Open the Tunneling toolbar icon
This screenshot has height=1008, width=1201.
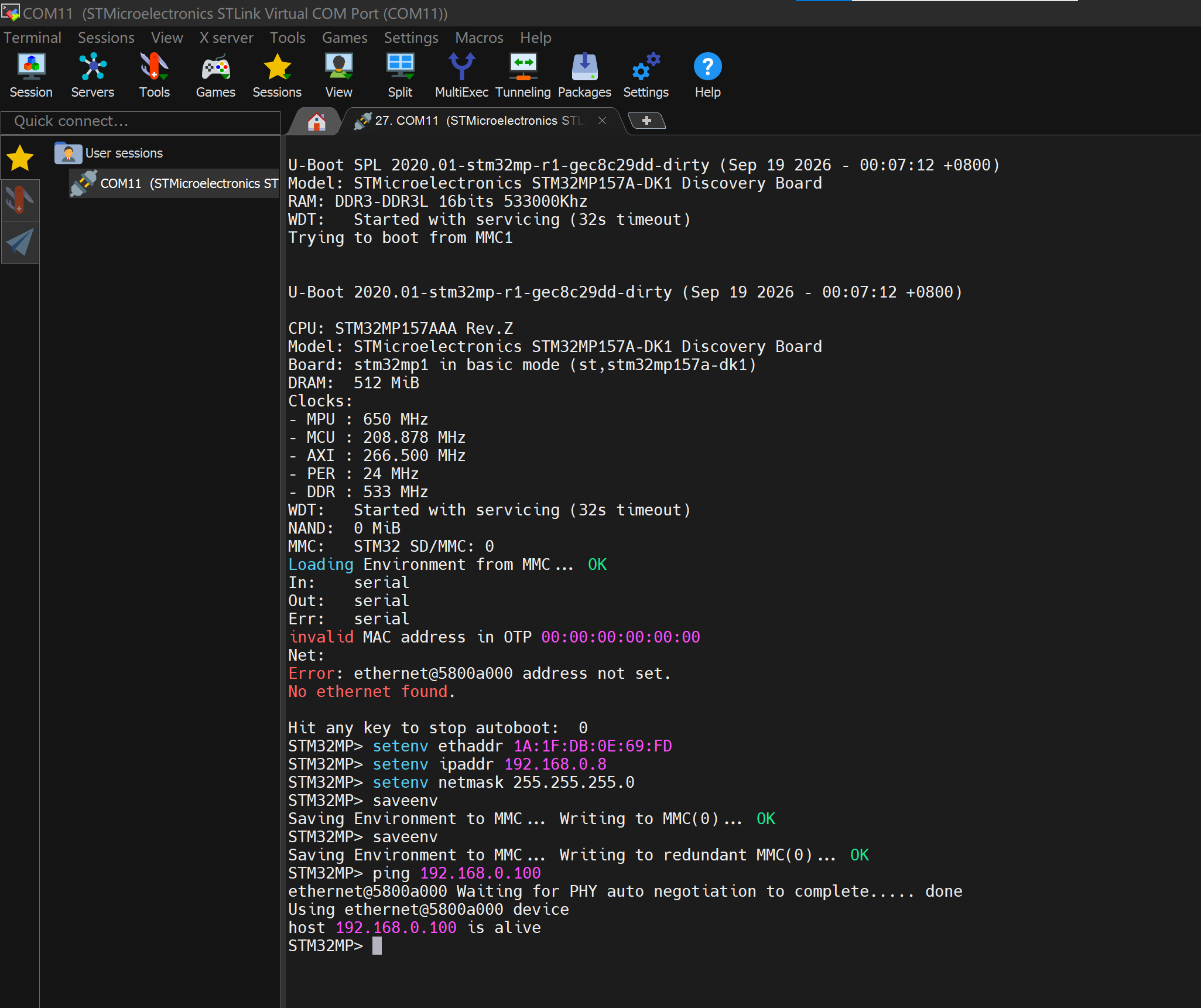tap(523, 76)
